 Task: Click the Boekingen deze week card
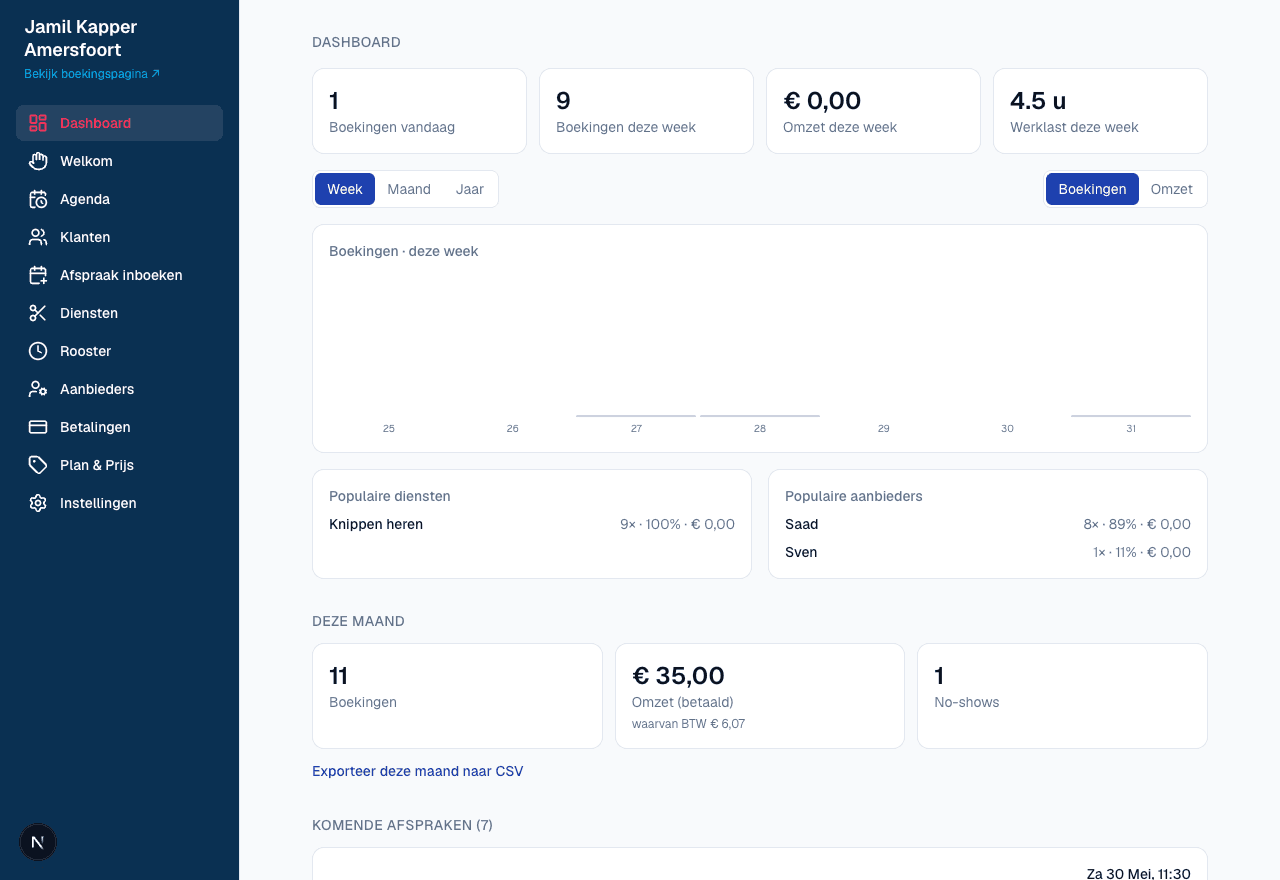[646, 111]
